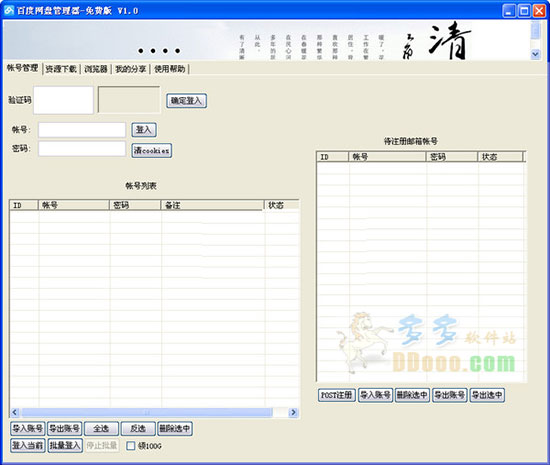Click the 备注 column header in 帐号列表

pos(212,205)
